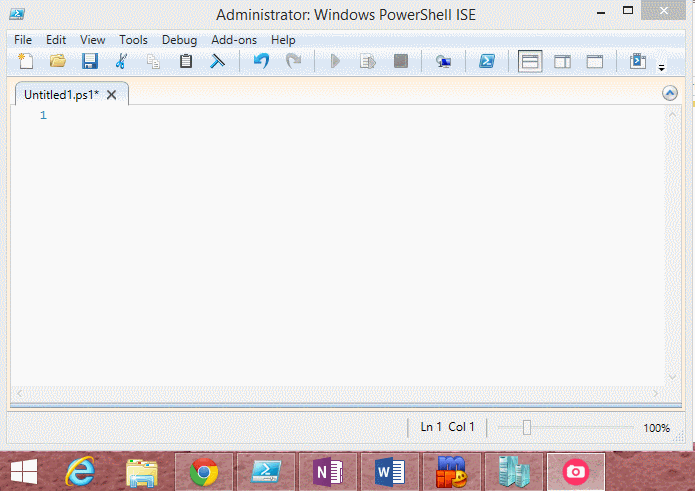Create a new script file

tap(26, 61)
